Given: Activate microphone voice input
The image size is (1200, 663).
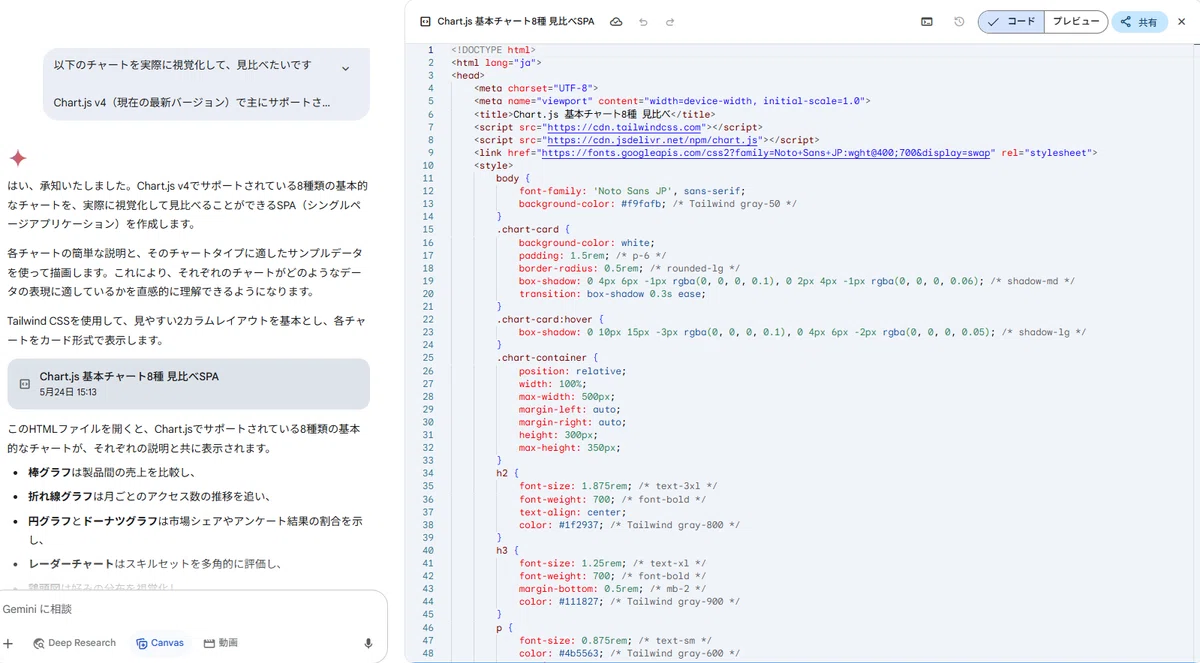Looking at the screenshot, I should 368,643.
